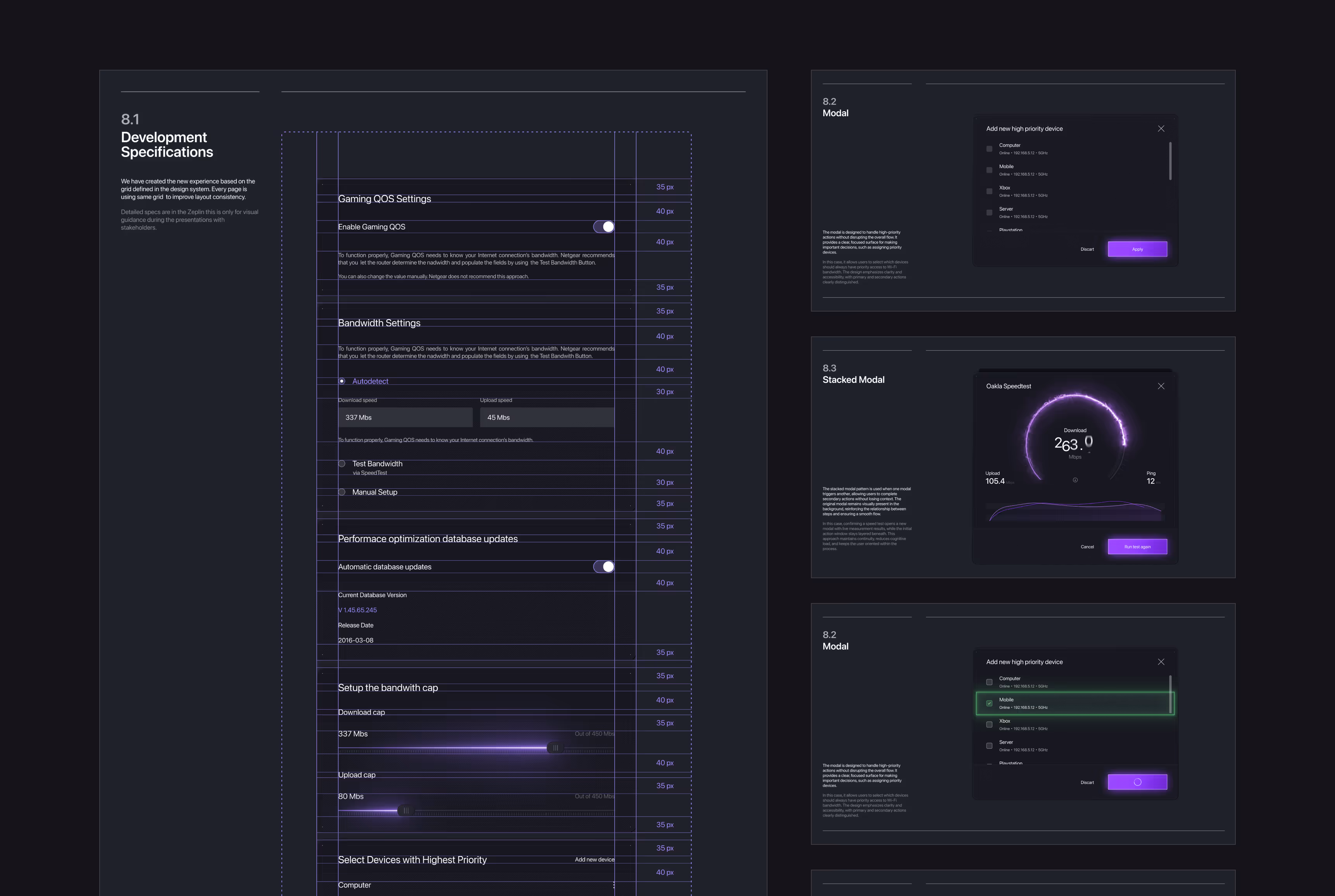Click Cancel in the Speedtest modal
1335x896 pixels.
(x=1087, y=547)
